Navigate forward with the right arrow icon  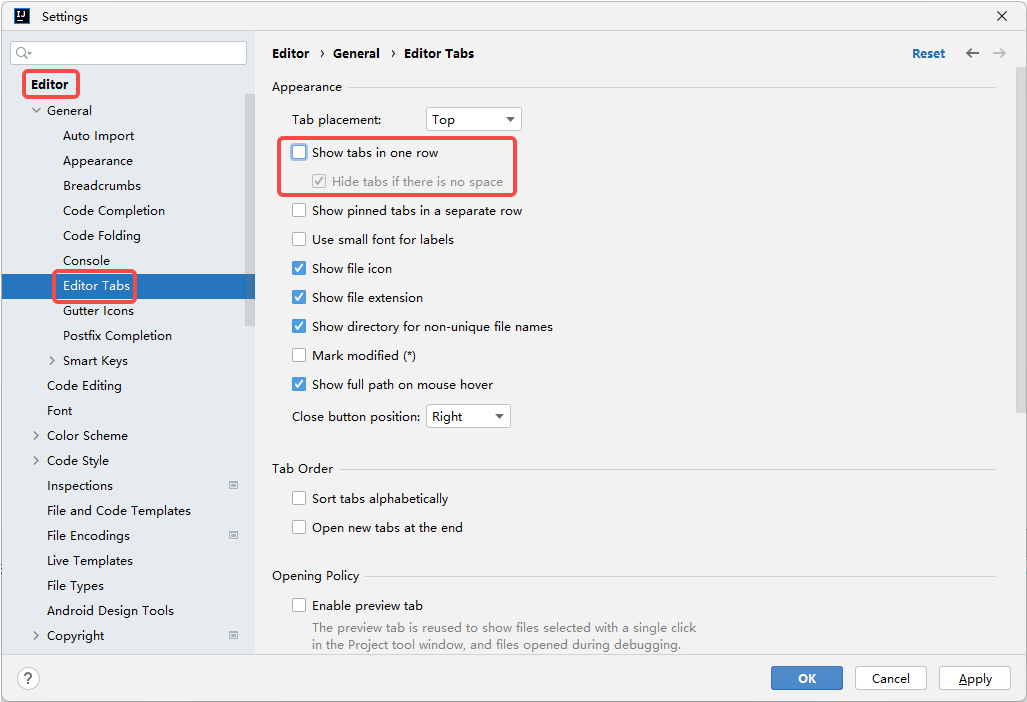pyautogui.click(x=999, y=53)
